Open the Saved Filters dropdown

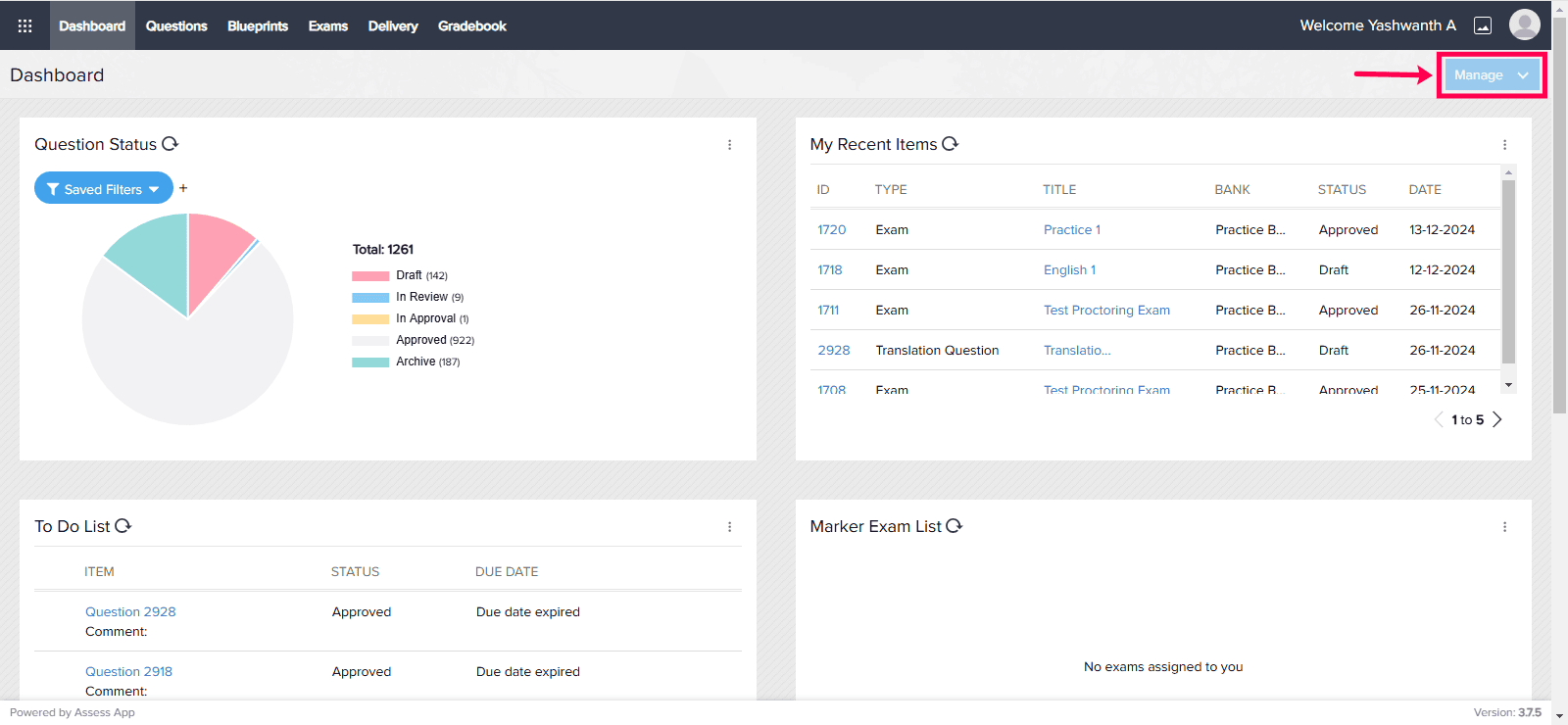[x=103, y=189]
